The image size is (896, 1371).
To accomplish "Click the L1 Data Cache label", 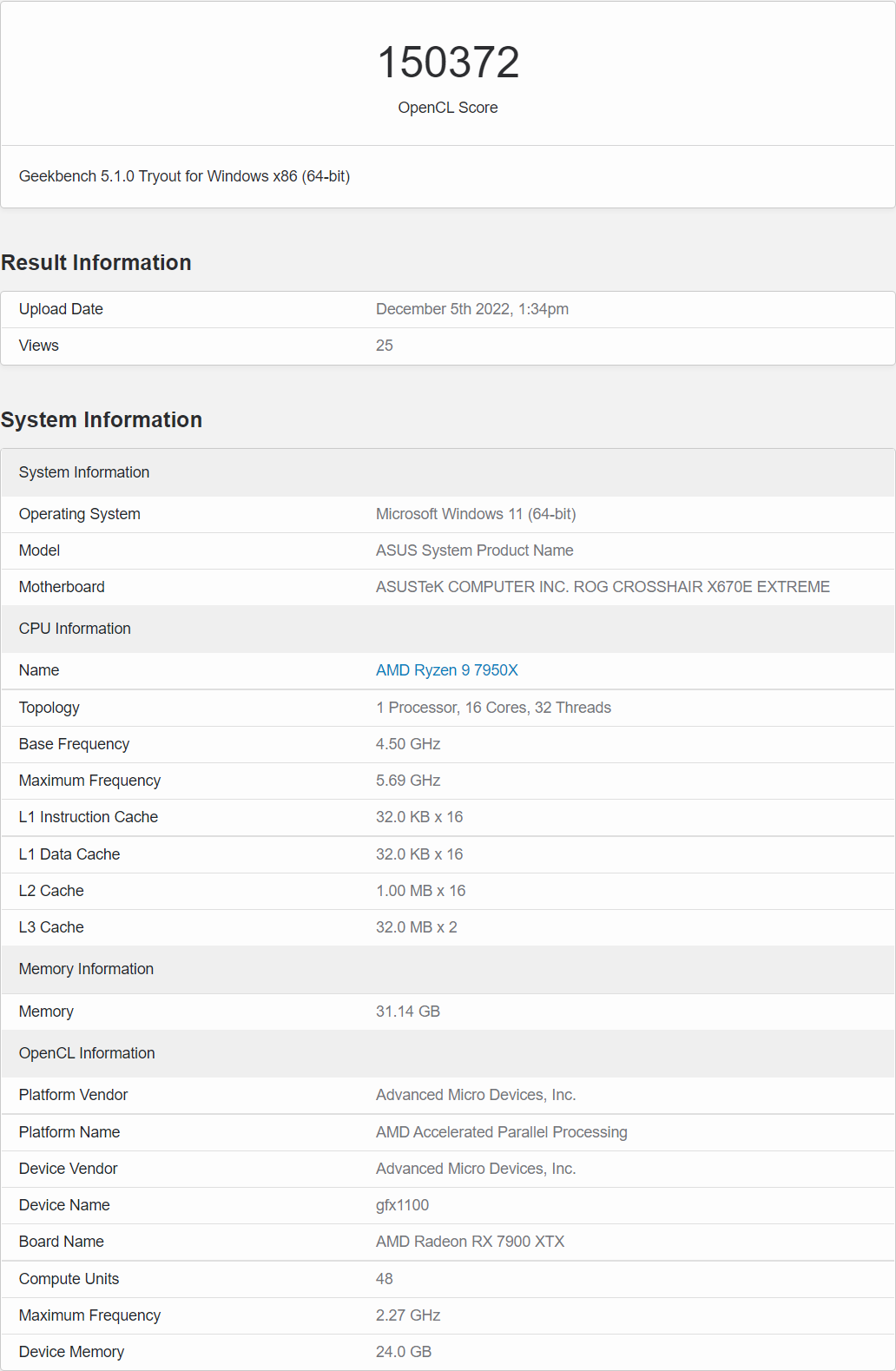I will 69,854.
